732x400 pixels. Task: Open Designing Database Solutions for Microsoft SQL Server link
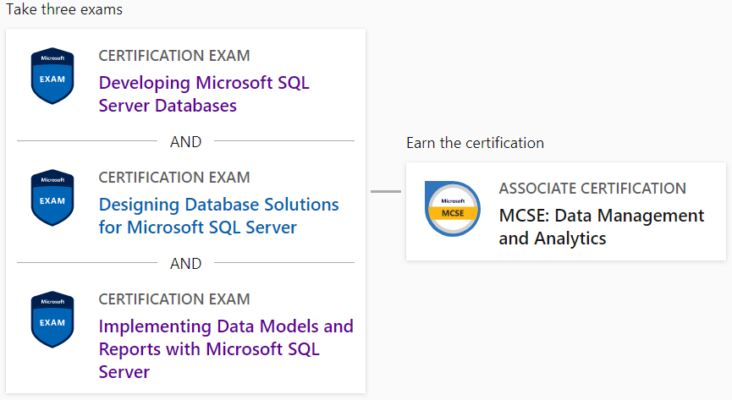click(x=218, y=216)
